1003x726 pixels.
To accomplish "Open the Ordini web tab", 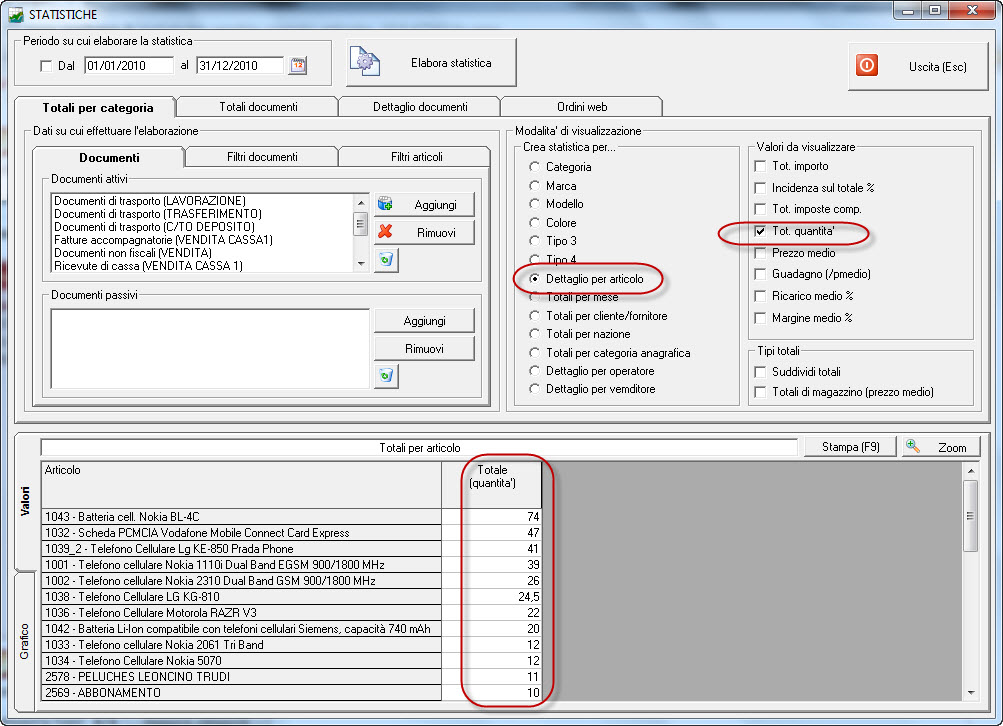I will tap(581, 107).
